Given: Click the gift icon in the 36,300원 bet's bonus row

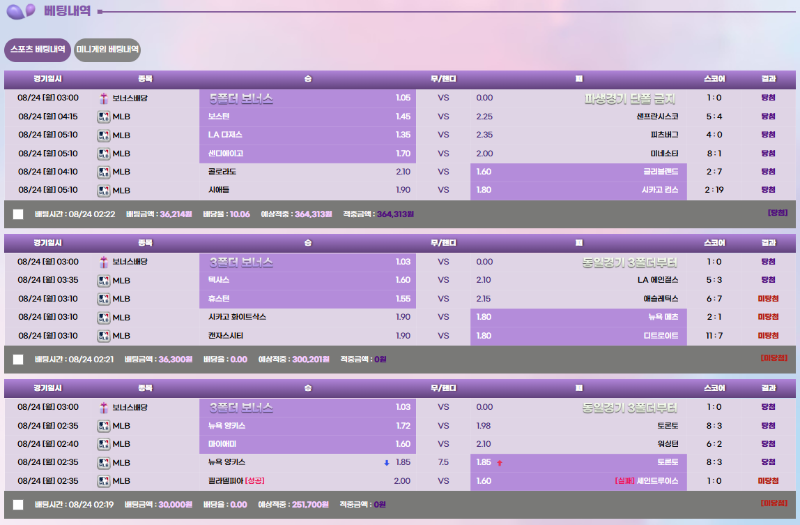Looking at the screenshot, I should coord(104,262).
